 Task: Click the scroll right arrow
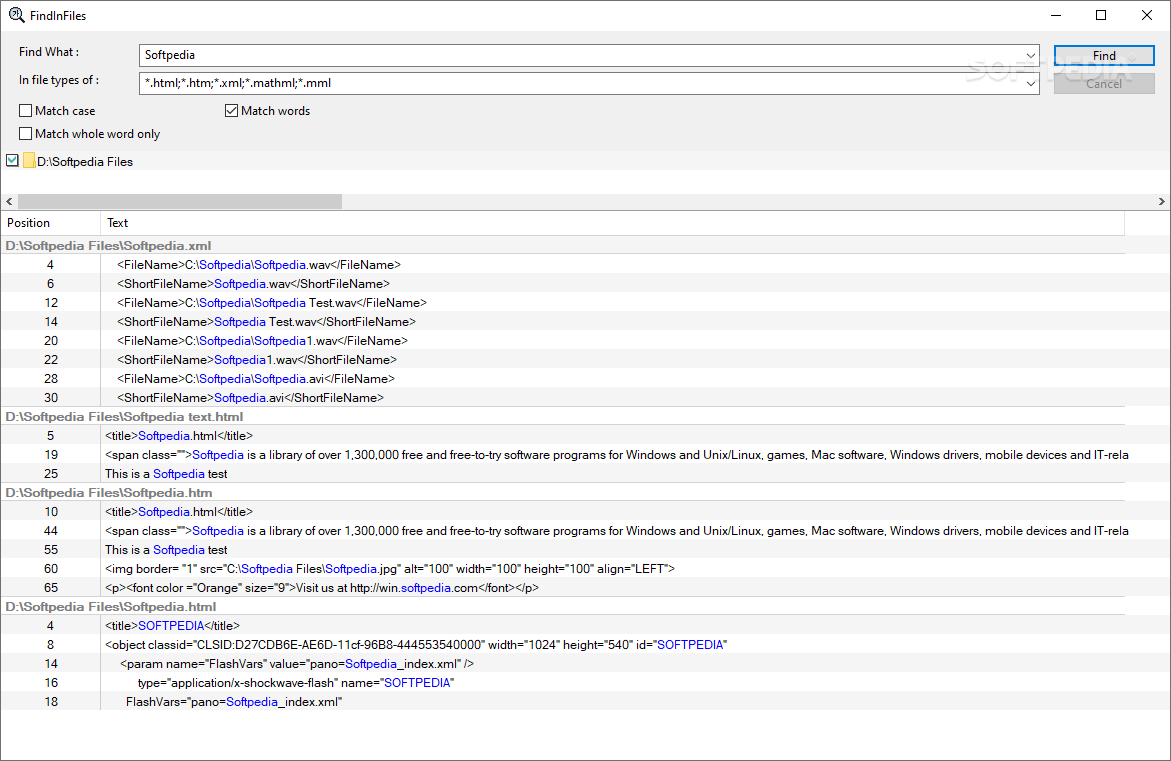coord(1161,202)
